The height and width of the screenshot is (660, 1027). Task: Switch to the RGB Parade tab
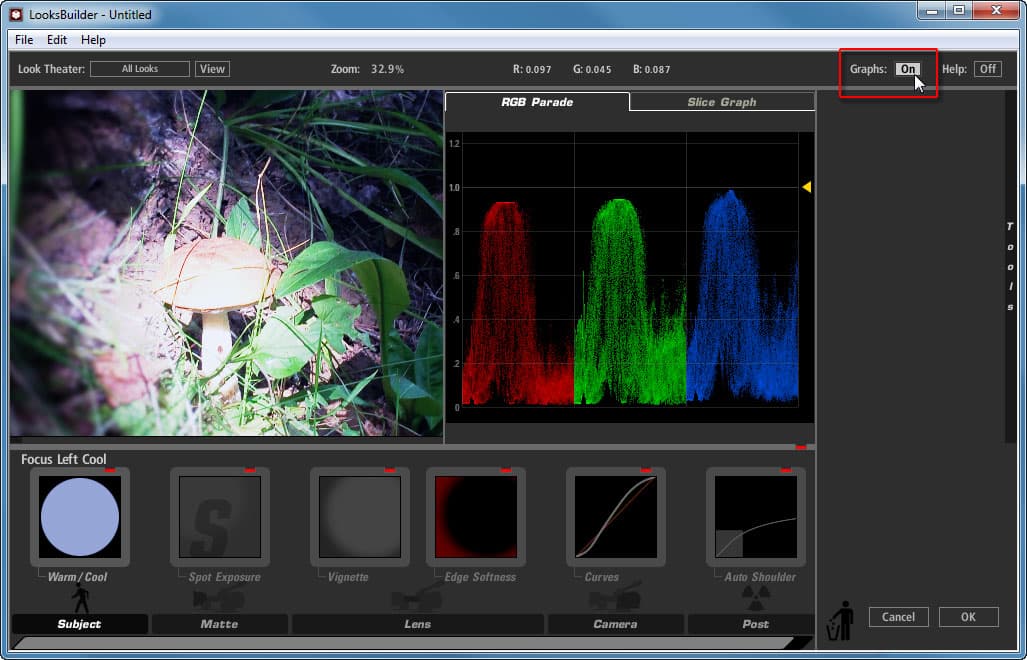[x=537, y=102]
